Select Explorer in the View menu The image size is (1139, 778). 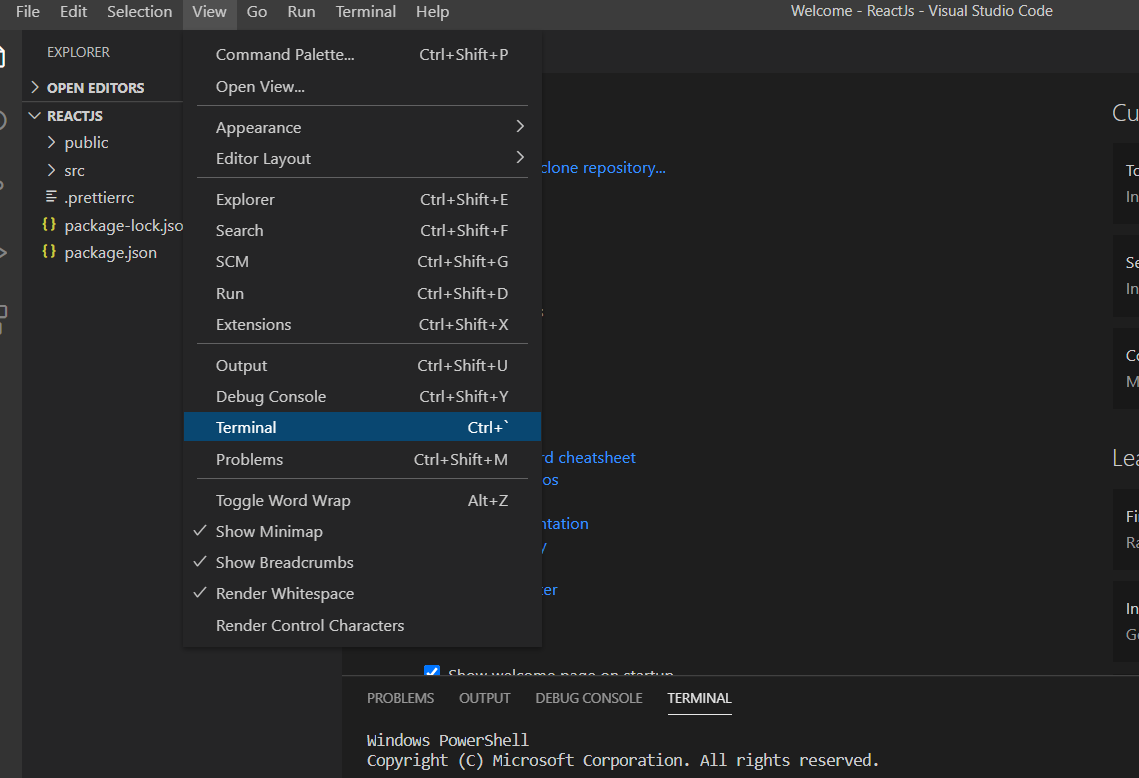pos(362,199)
